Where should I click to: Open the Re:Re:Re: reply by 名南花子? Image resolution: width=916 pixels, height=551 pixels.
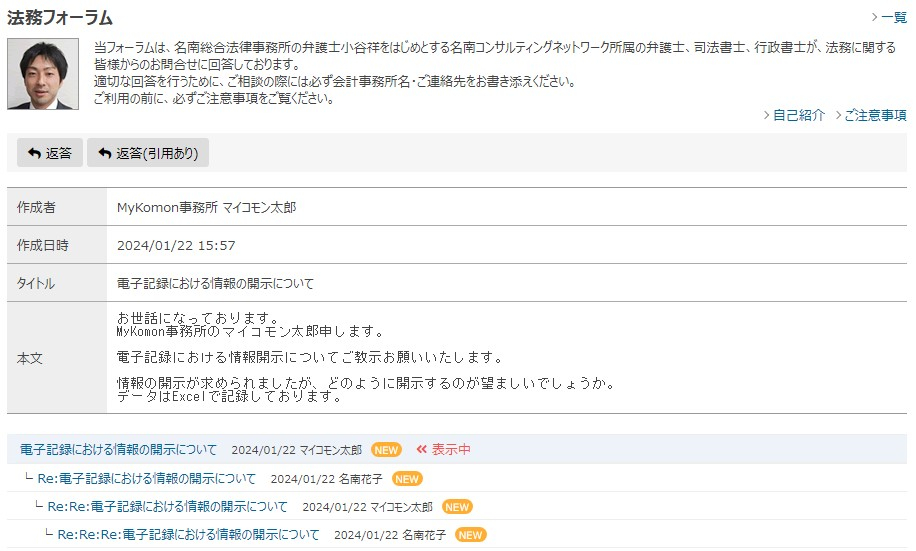pos(188,535)
